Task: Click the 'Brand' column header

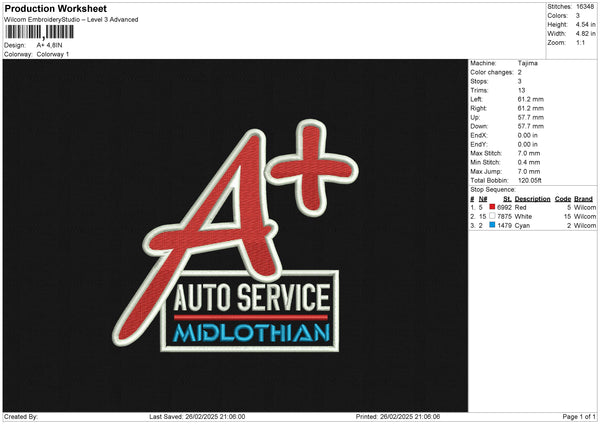Action: click(584, 199)
